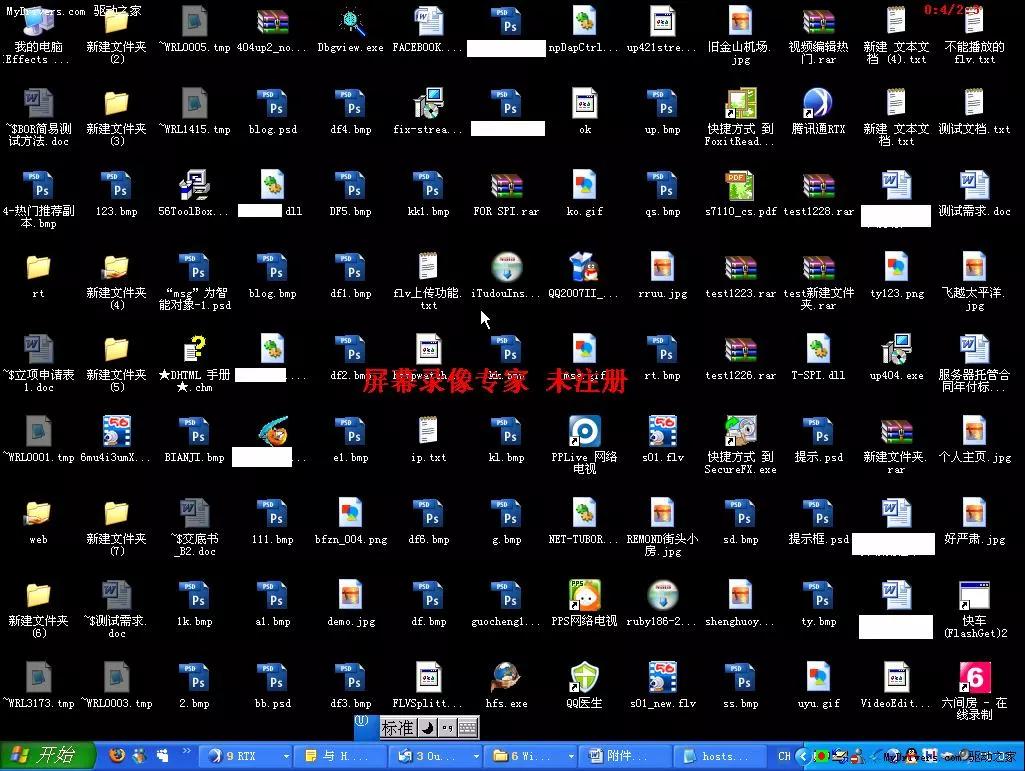Open CH language bar indicator

click(784, 757)
